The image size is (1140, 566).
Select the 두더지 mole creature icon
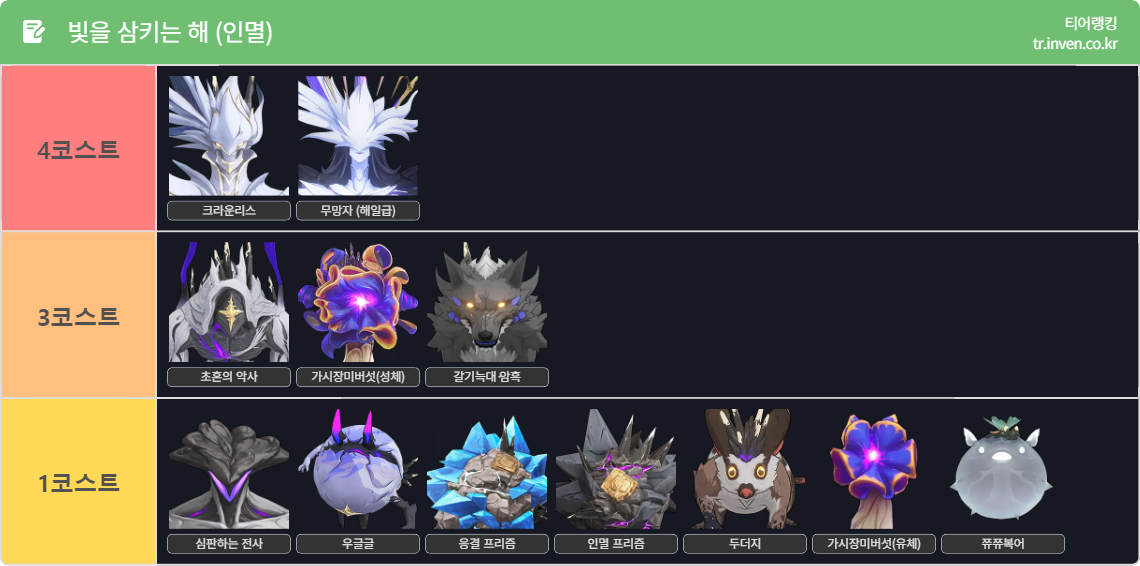coord(745,469)
